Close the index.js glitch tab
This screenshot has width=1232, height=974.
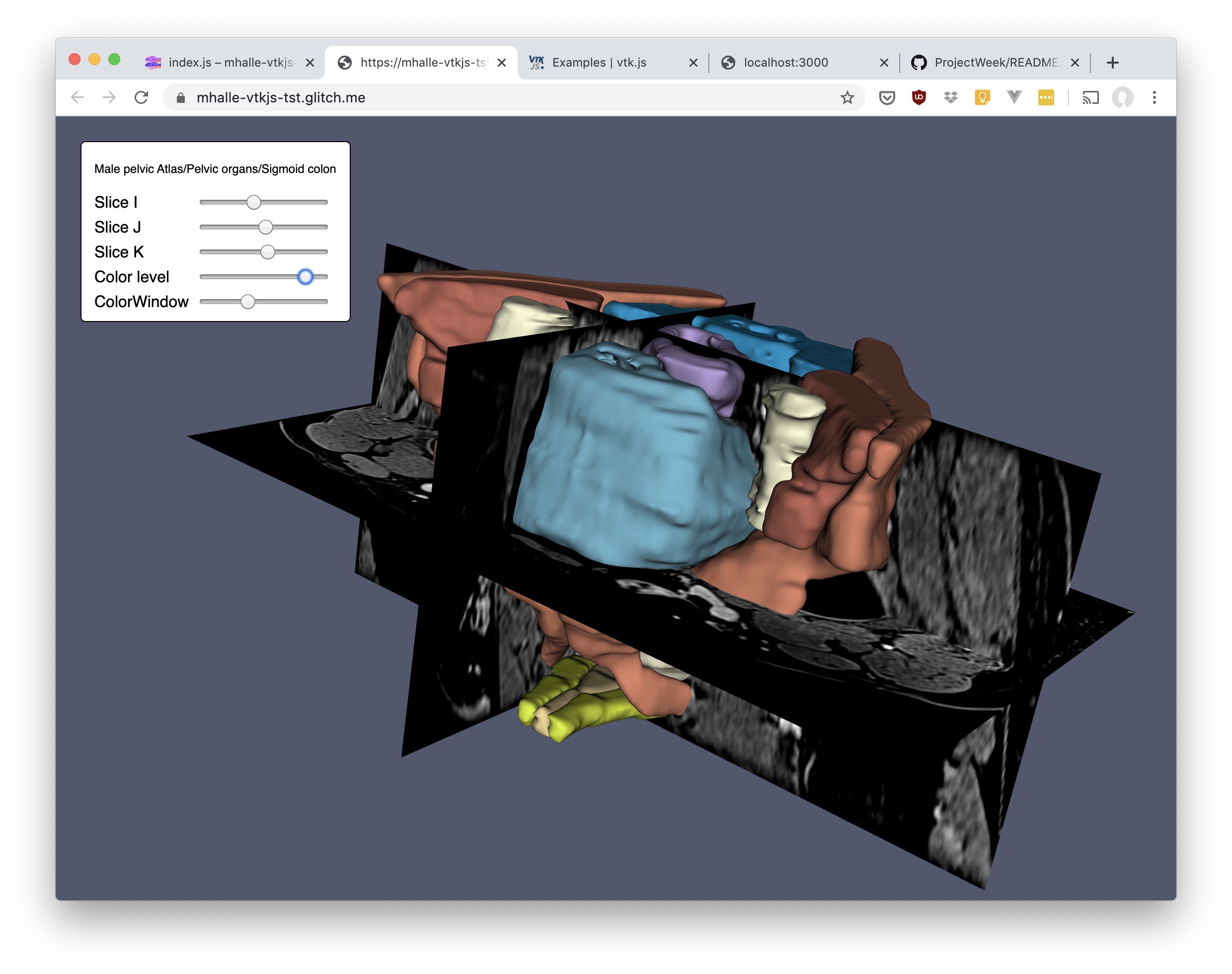pos(309,63)
